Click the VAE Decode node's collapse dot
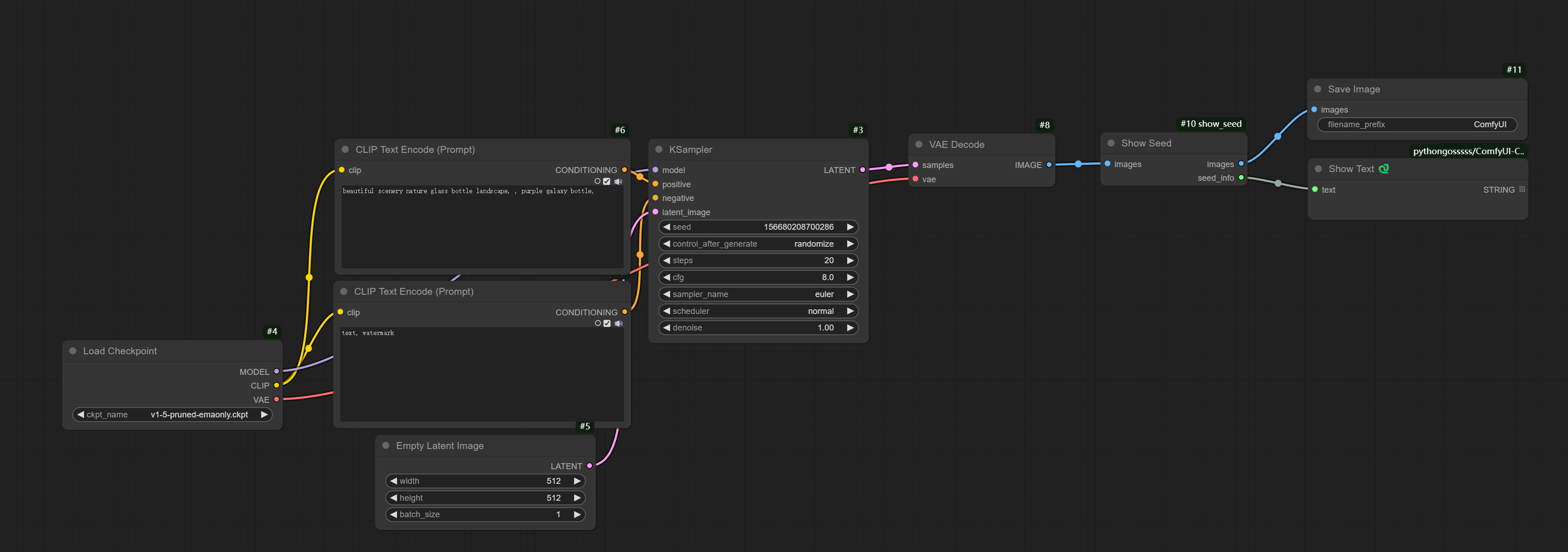The width and height of the screenshot is (1568, 552). (x=919, y=144)
